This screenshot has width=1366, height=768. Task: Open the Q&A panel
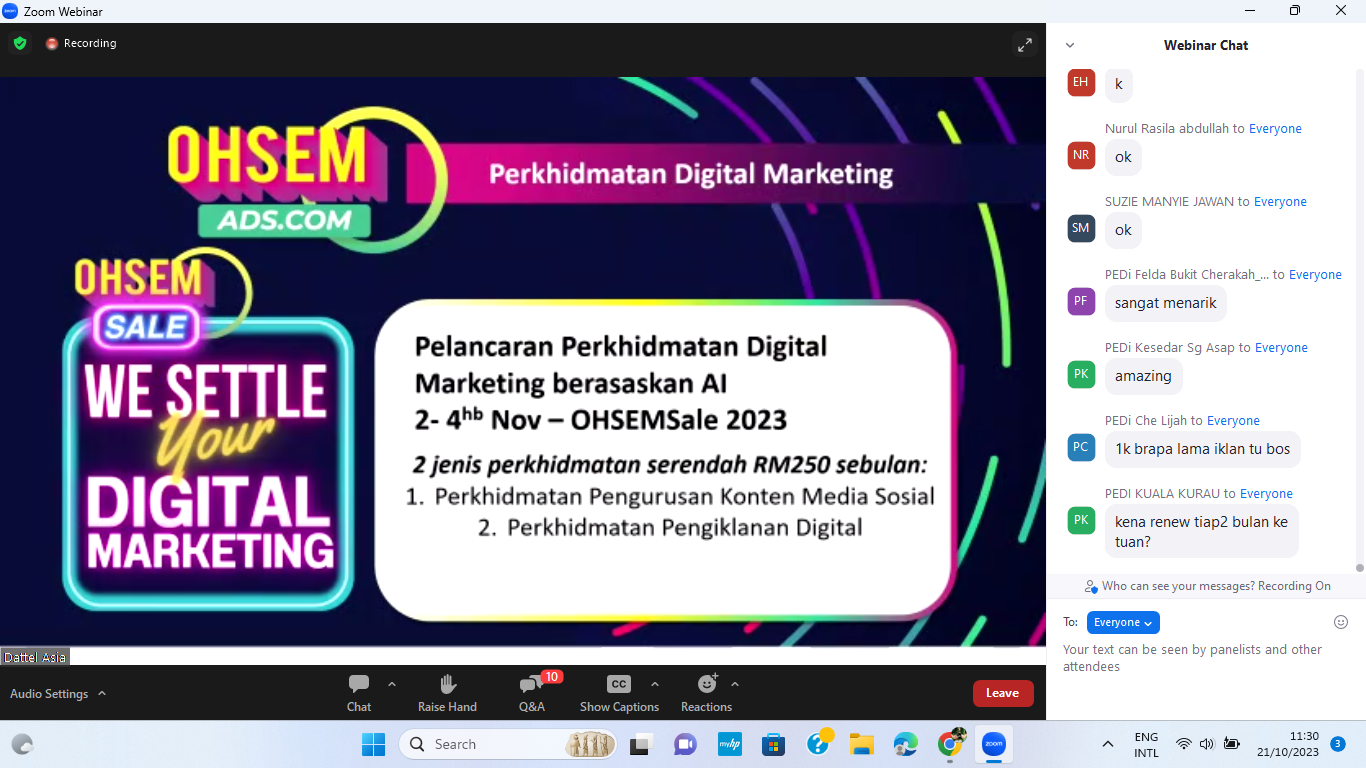click(532, 693)
